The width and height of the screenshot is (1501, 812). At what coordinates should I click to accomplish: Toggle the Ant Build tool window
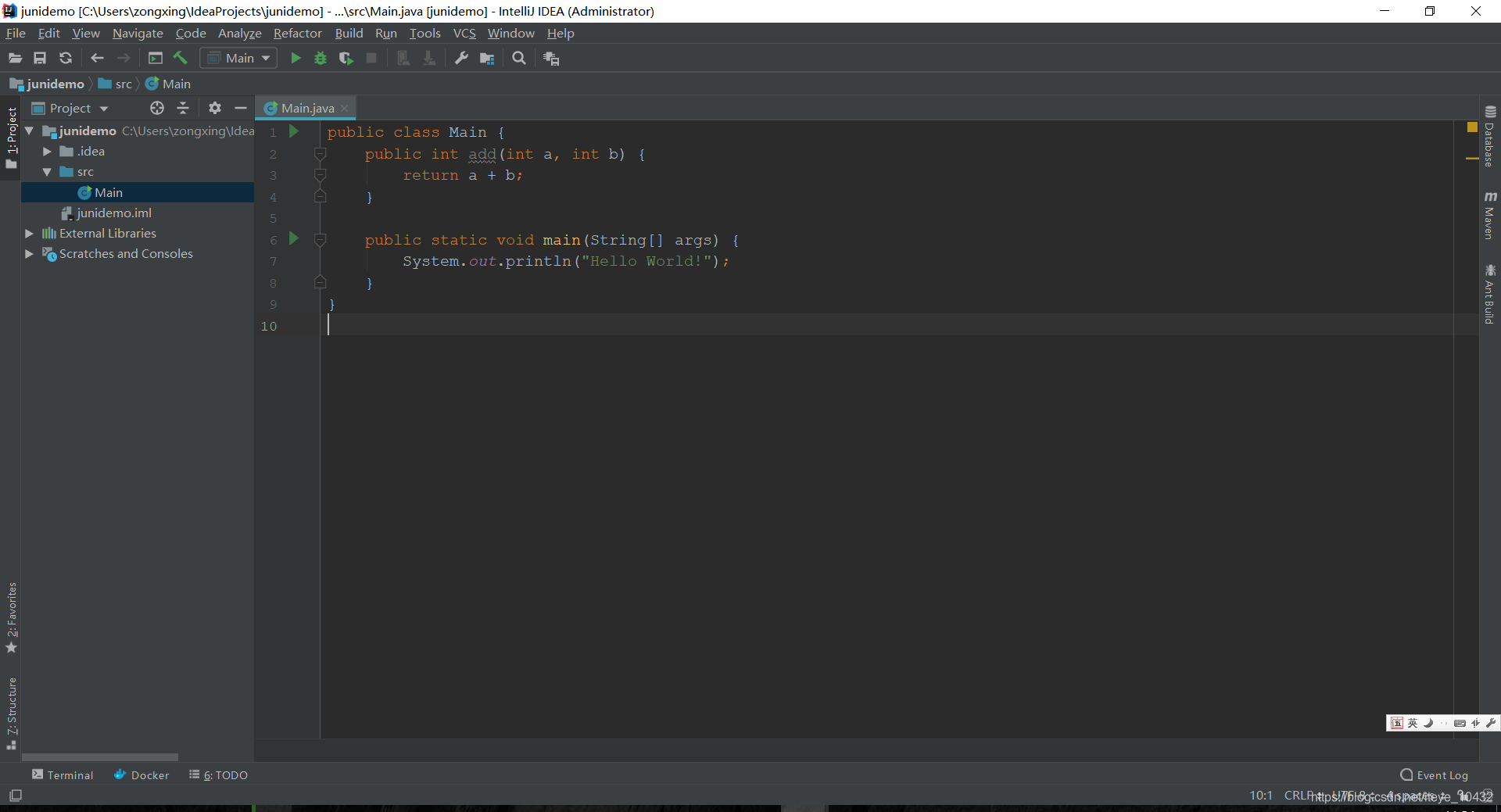point(1490,294)
